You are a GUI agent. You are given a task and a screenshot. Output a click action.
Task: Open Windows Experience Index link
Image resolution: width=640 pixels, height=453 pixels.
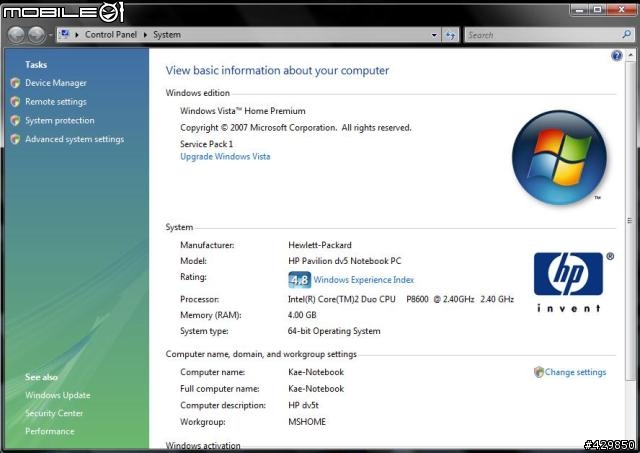(x=364, y=280)
